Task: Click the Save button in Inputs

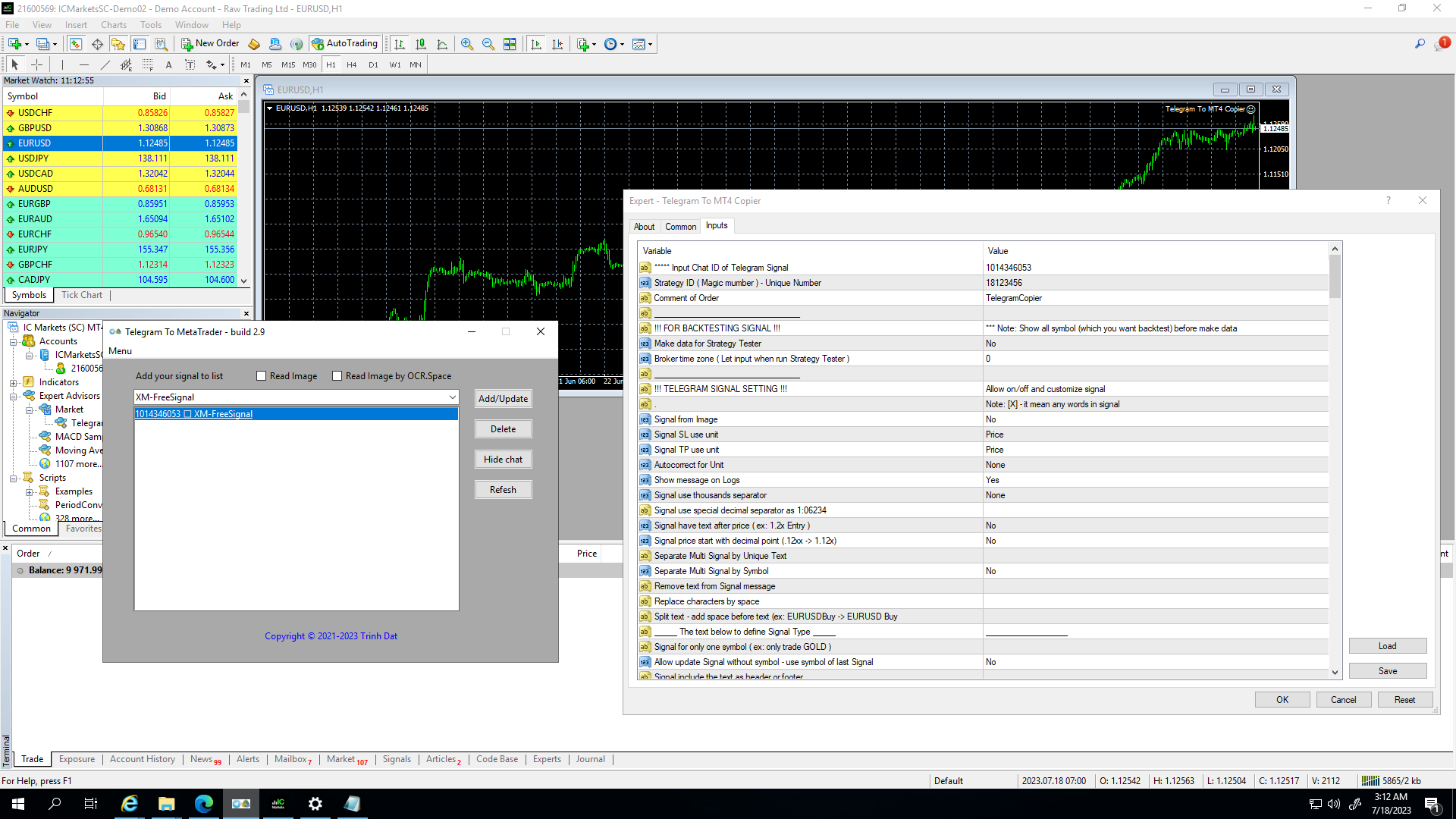Action: [x=1387, y=671]
